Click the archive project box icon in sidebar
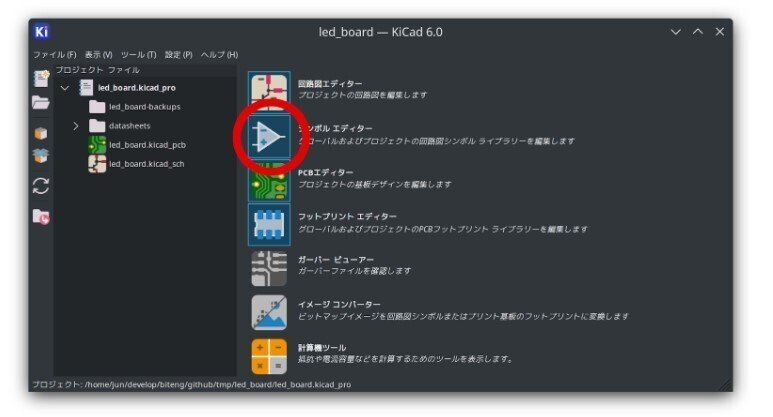The image size is (773, 417). point(41,133)
